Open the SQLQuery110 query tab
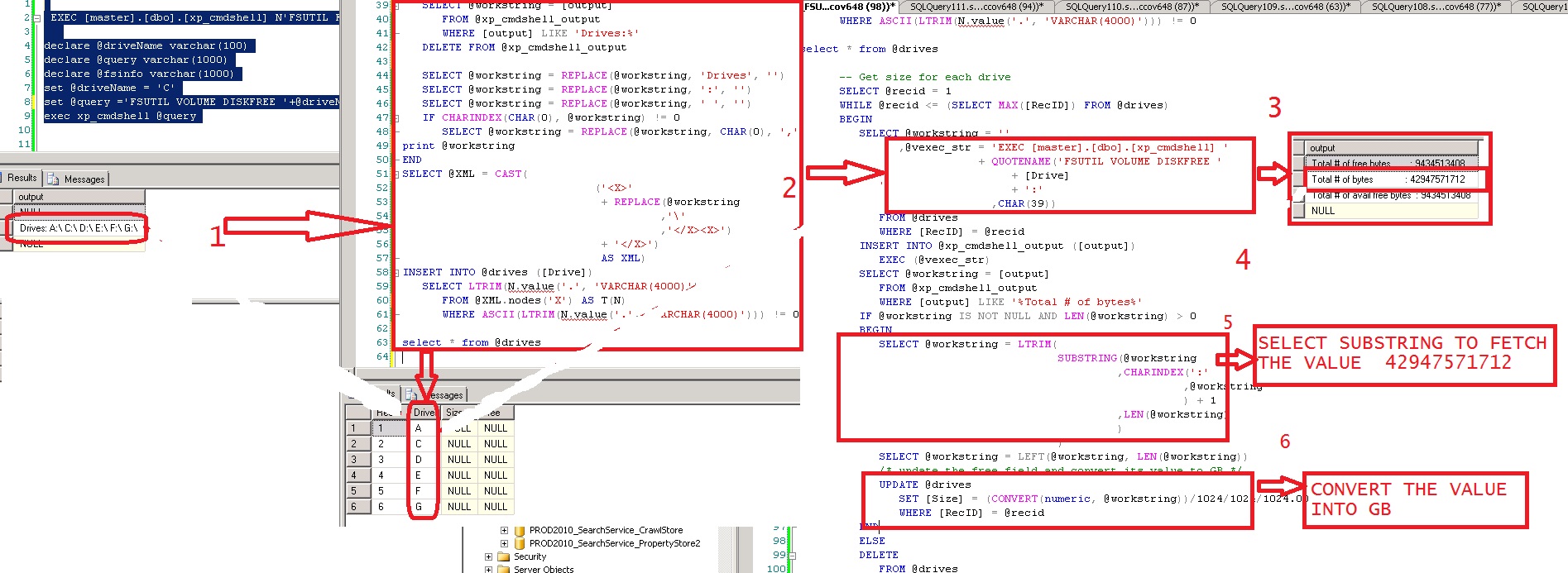This screenshot has height=573, width=1568. click(1132, 7)
